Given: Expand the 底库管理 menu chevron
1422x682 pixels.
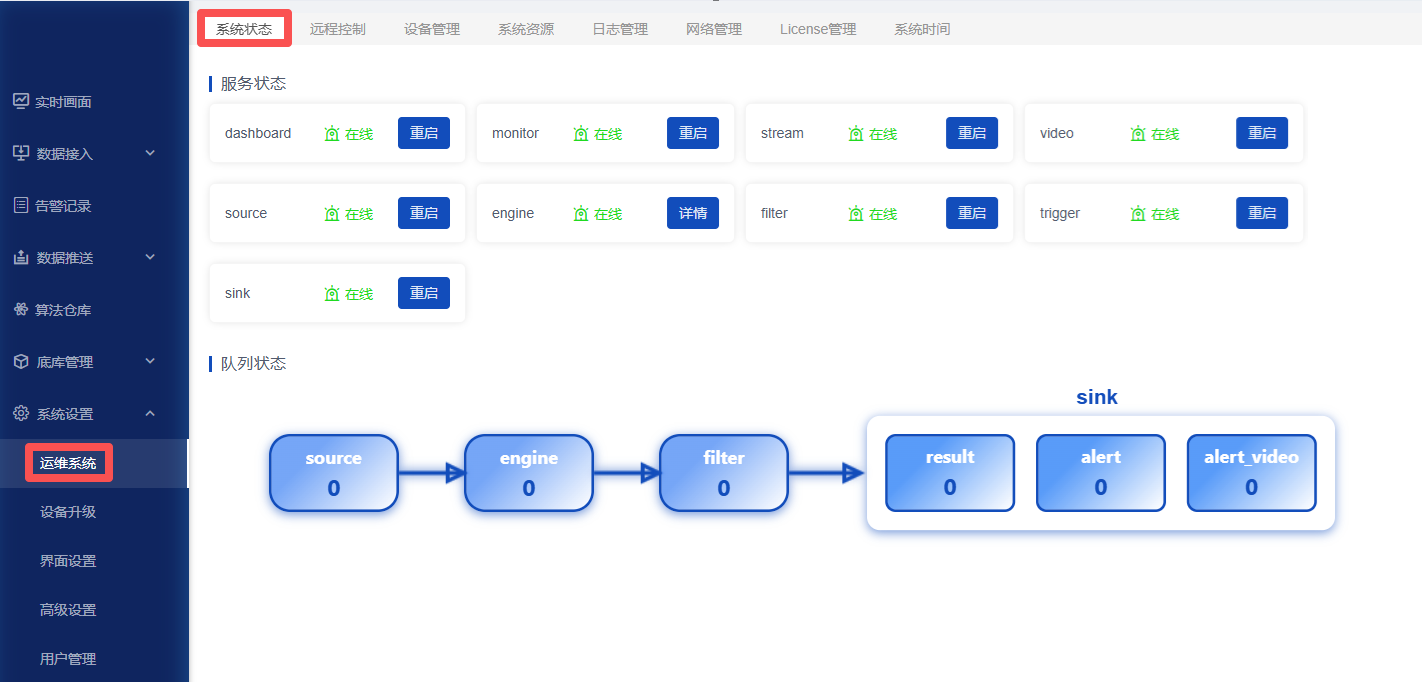Looking at the screenshot, I should pyautogui.click(x=150, y=361).
